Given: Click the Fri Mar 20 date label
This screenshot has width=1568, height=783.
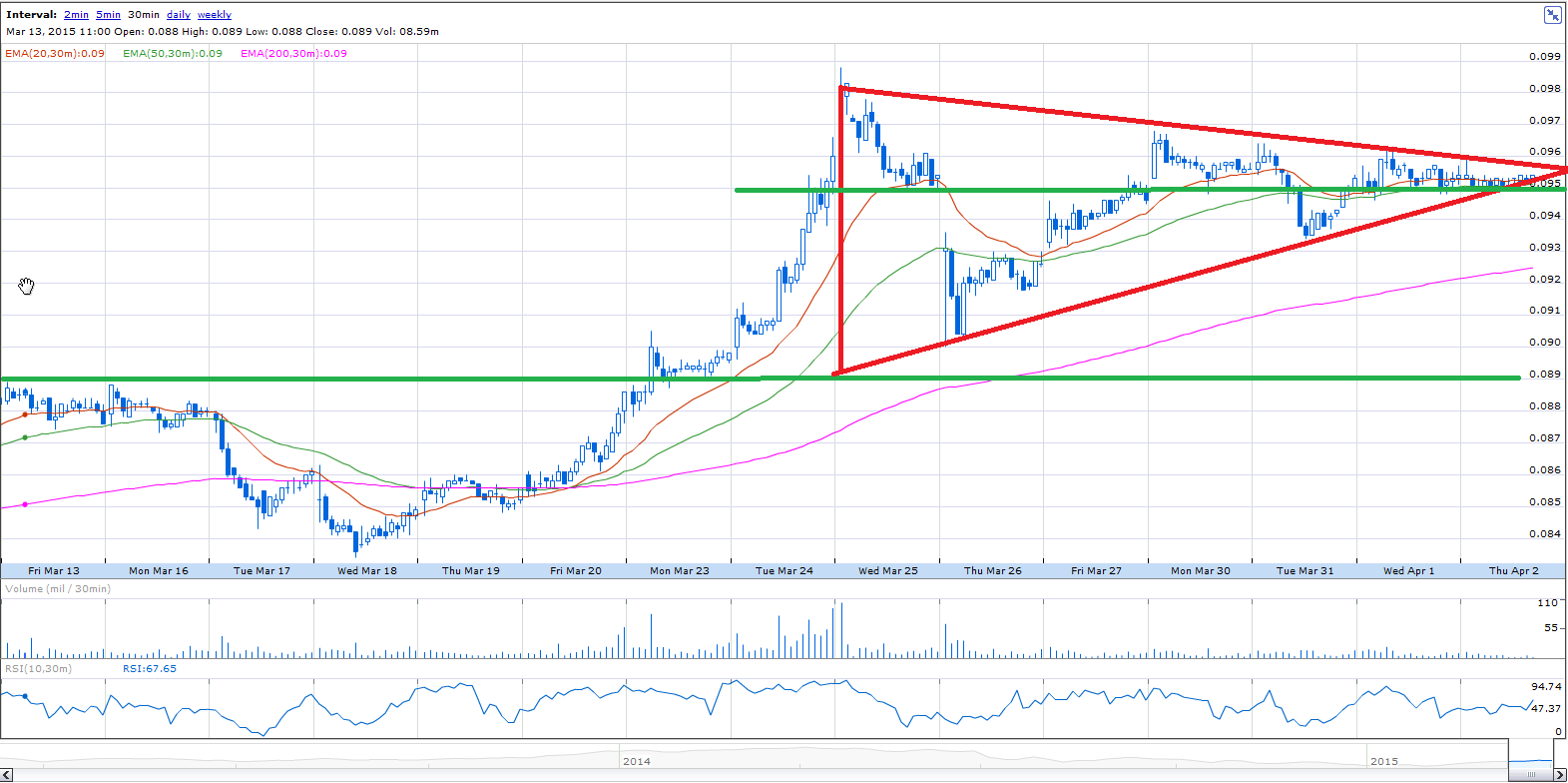Looking at the screenshot, I should 576,571.
